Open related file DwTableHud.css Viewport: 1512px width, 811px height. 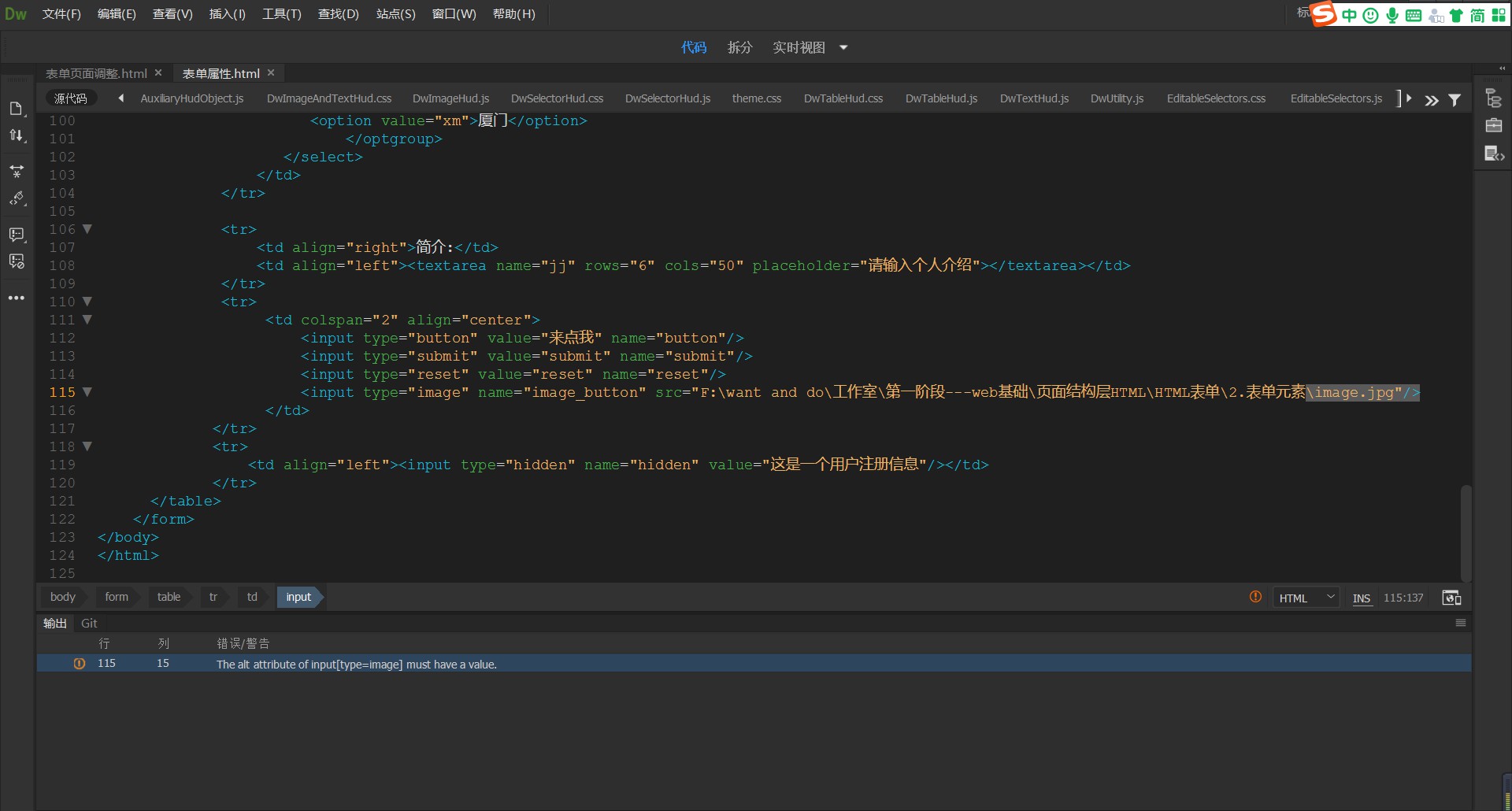(843, 98)
